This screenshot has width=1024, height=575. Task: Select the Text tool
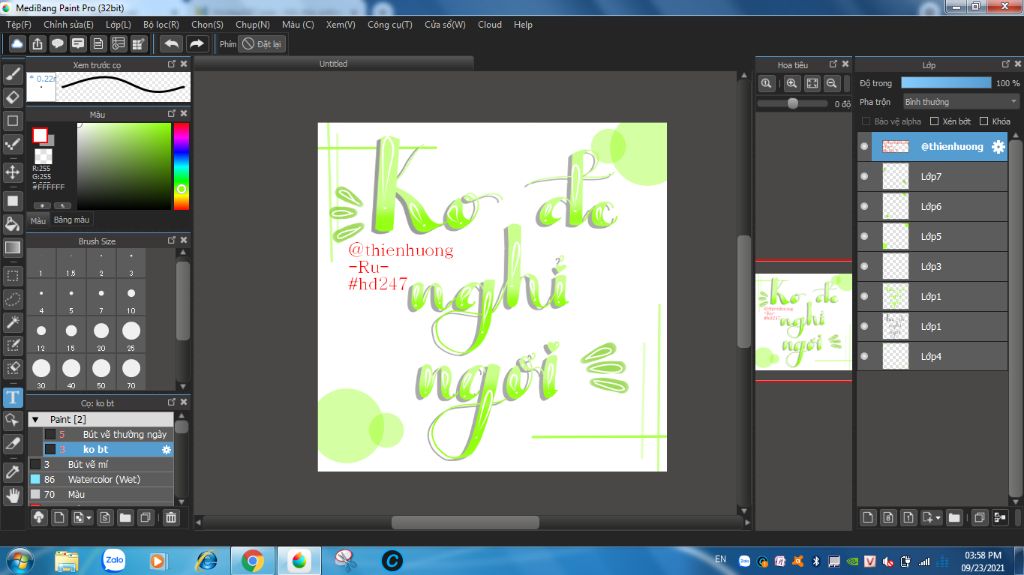12,397
